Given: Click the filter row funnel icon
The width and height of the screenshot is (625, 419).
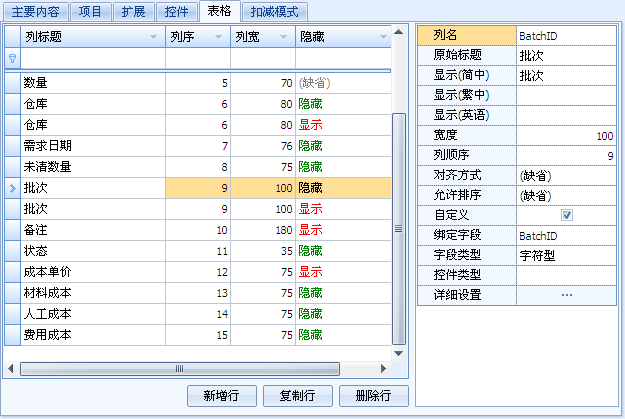Looking at the screenshot, I should (x=12, y=58).
